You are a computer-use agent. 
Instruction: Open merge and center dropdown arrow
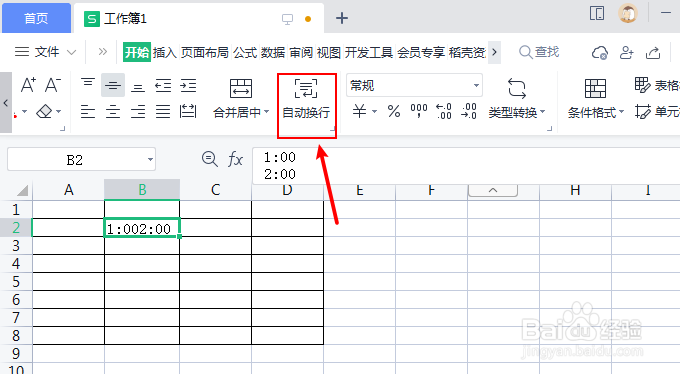coord(267,112)
